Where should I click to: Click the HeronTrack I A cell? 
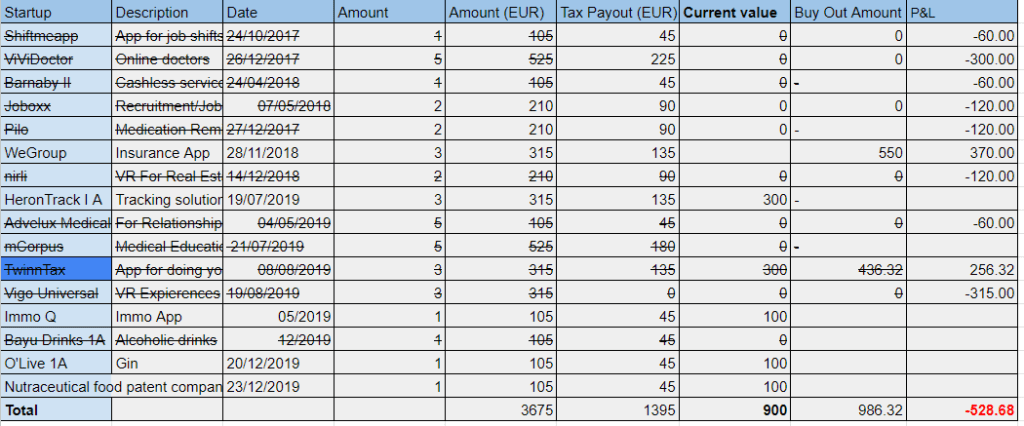pos(56,199)
